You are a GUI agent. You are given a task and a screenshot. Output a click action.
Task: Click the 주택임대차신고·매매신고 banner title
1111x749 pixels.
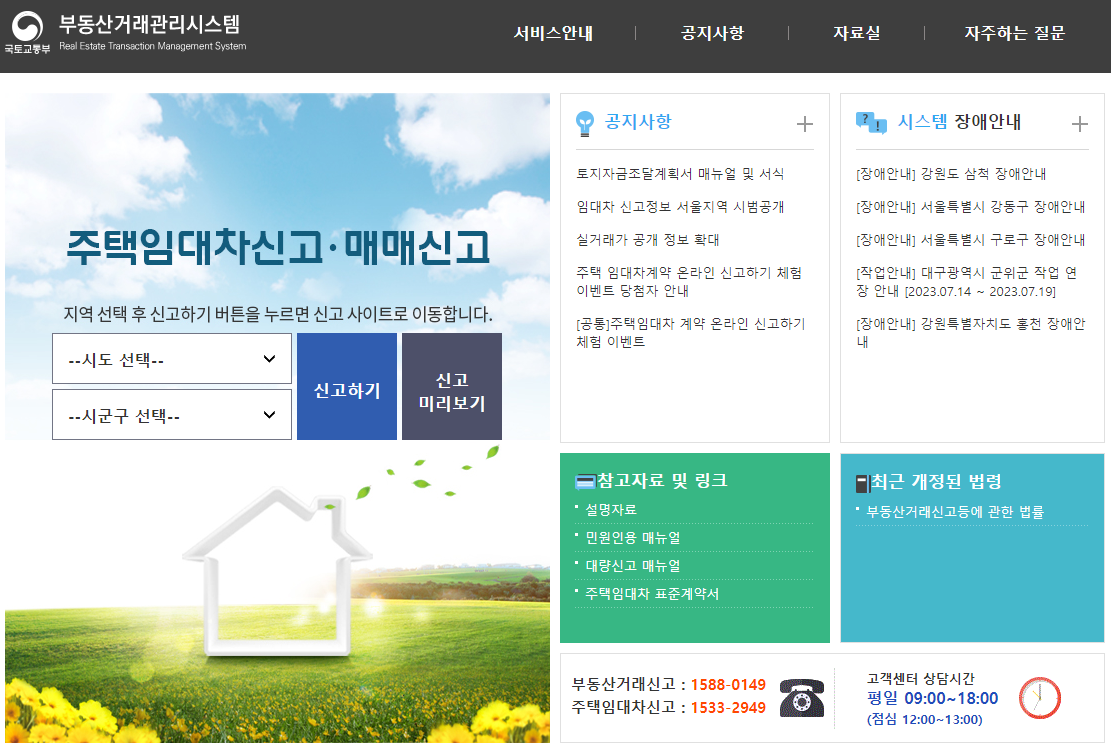(278, 247)
